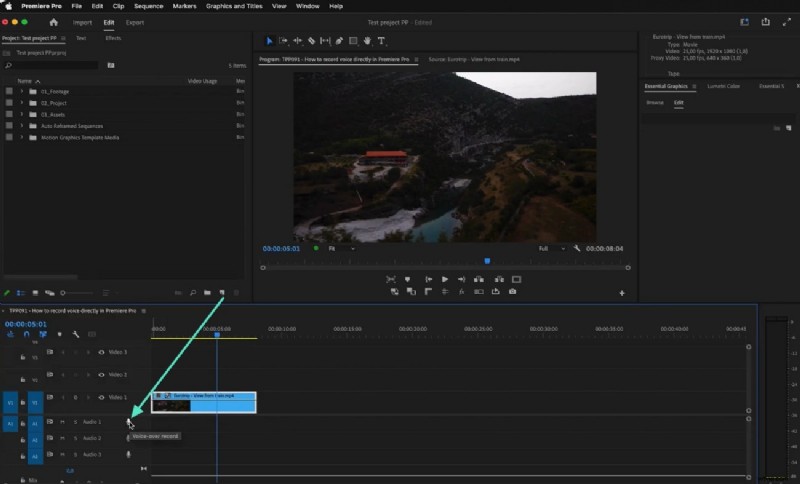The height and width of the screenshot is (484, 800).
Task: Open Project panel hamburger menu
Action: (63, 38)
